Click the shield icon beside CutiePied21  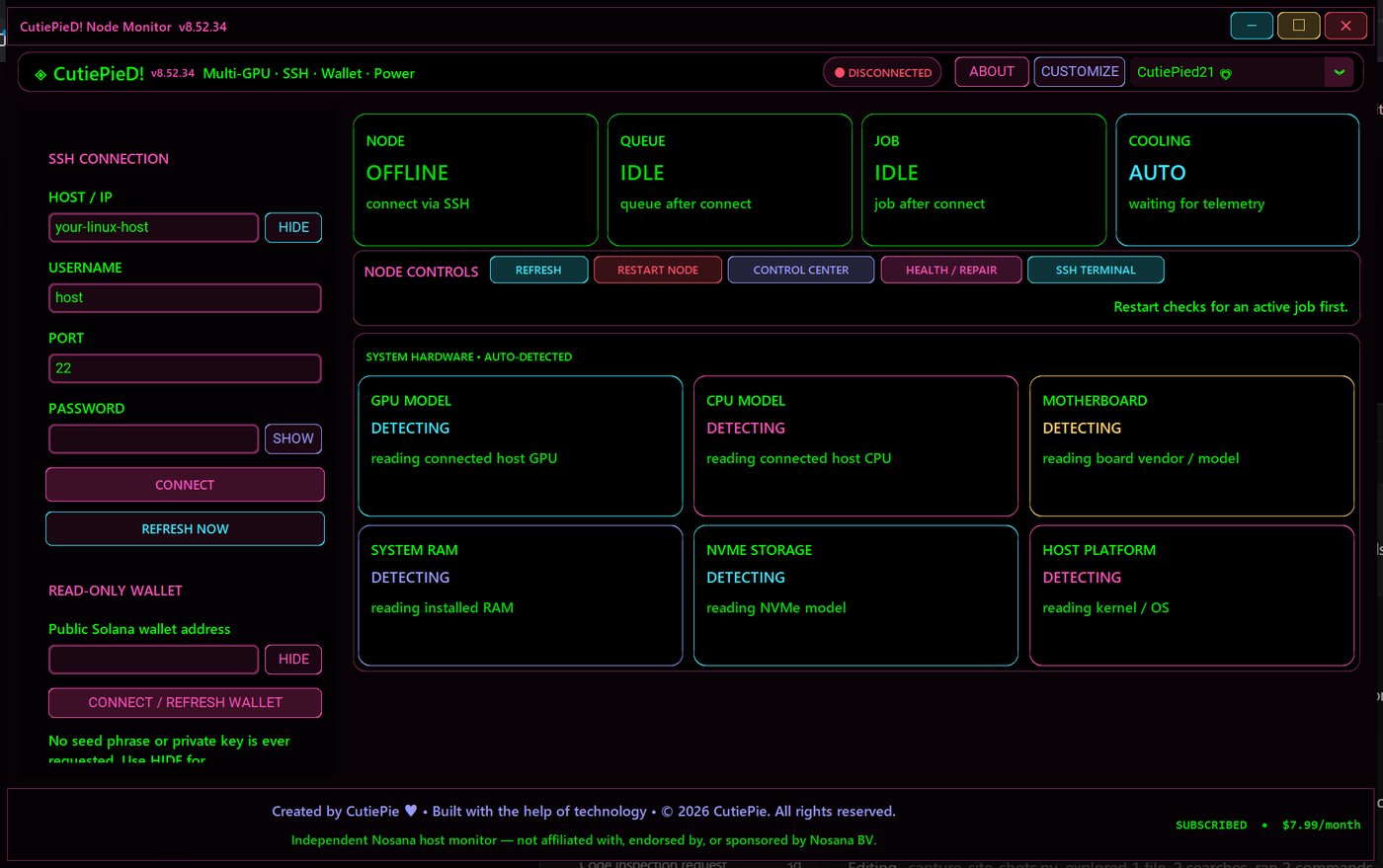1226,74
